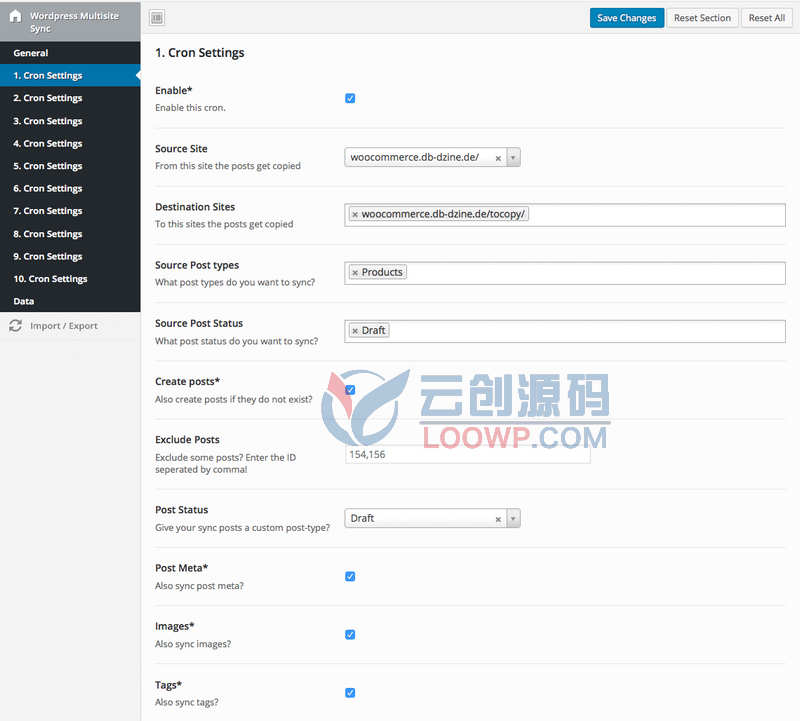Toggle the Post Meta sync checkbox
The image size is (800, 721).
coord(350,576)
